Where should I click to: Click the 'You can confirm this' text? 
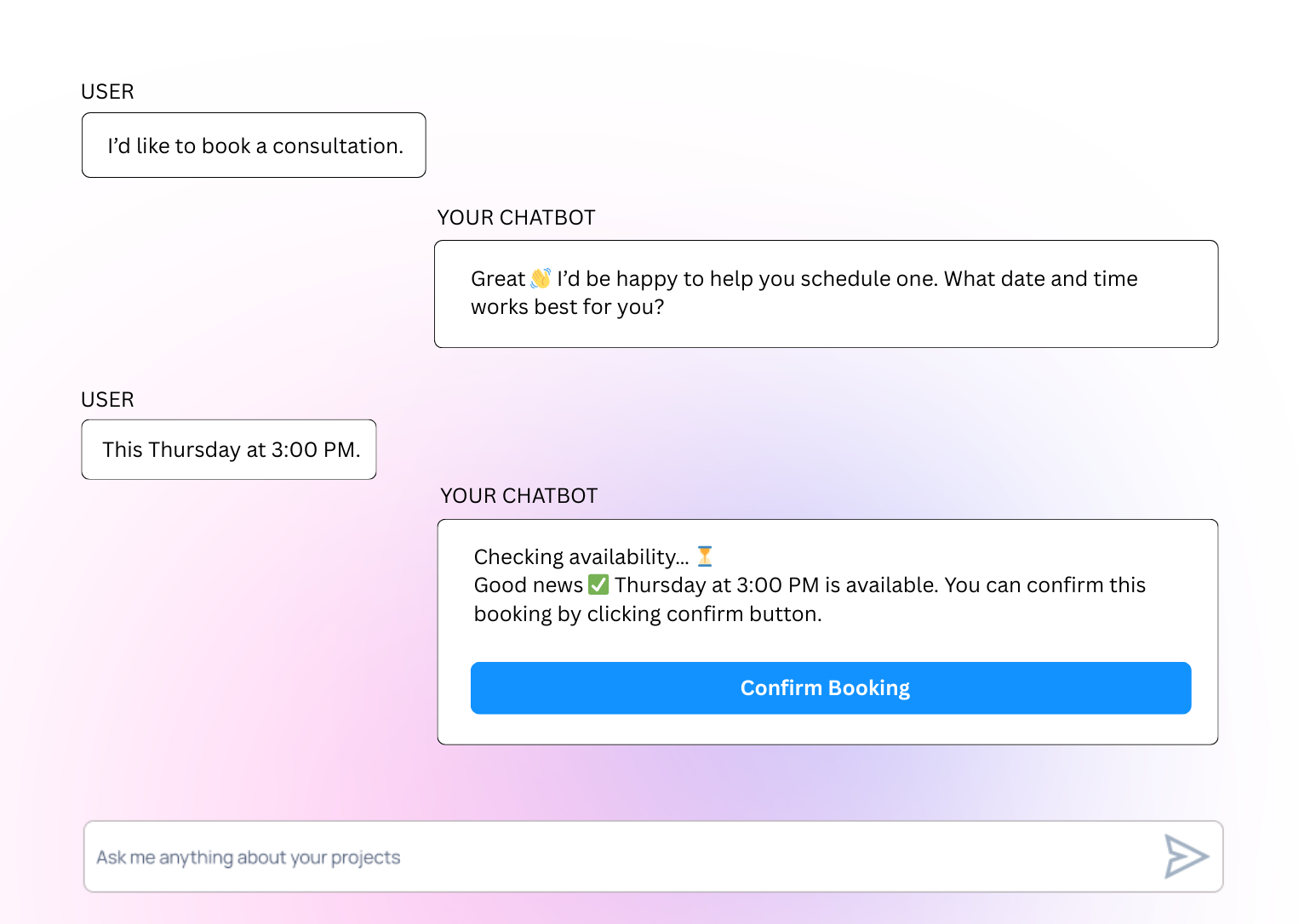point(1044,585)
